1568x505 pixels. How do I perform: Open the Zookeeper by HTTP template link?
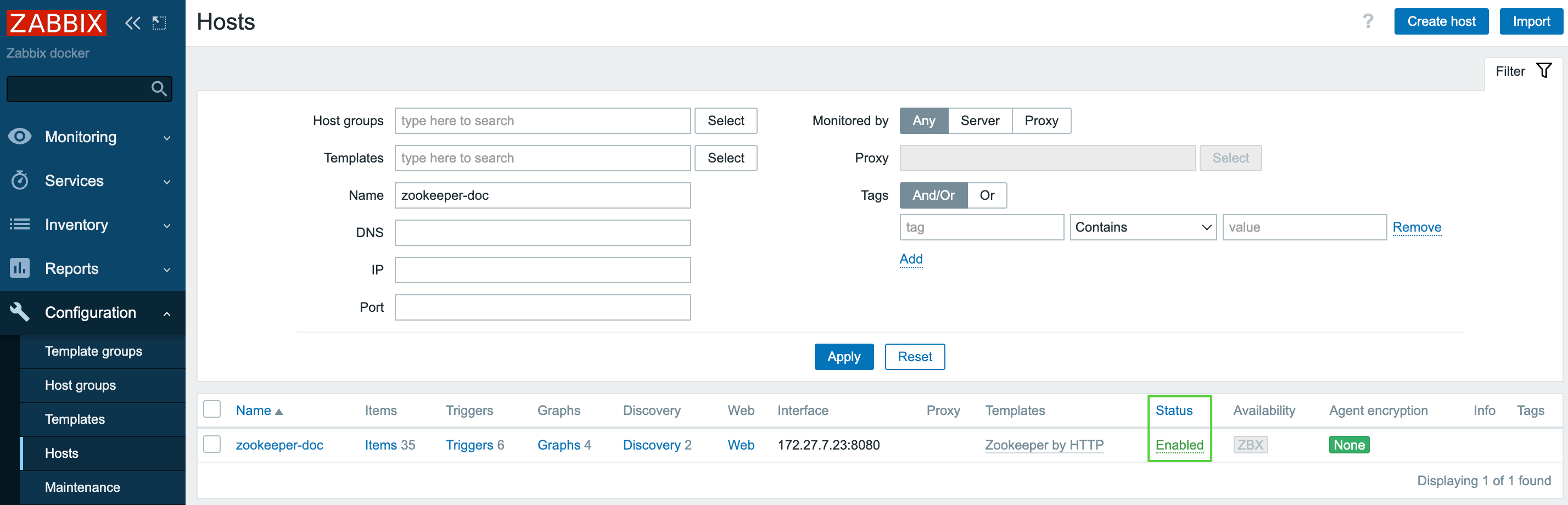[1044, 445]
